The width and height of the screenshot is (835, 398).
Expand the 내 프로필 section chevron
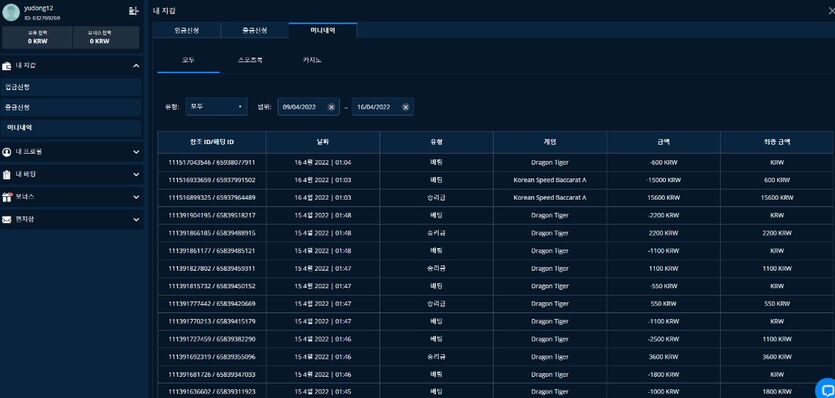(136, 152)
